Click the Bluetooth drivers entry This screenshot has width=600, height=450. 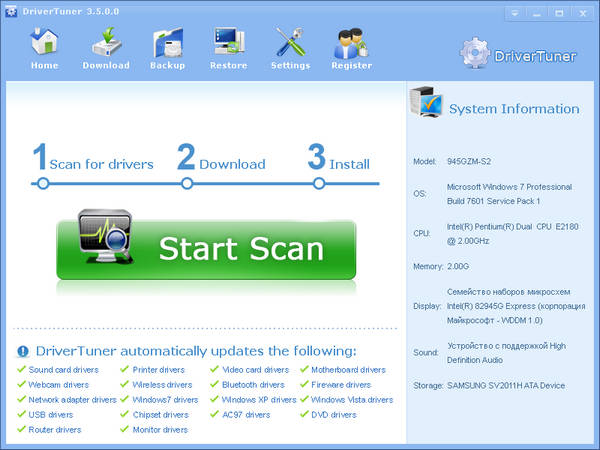[x=252, y=385]
